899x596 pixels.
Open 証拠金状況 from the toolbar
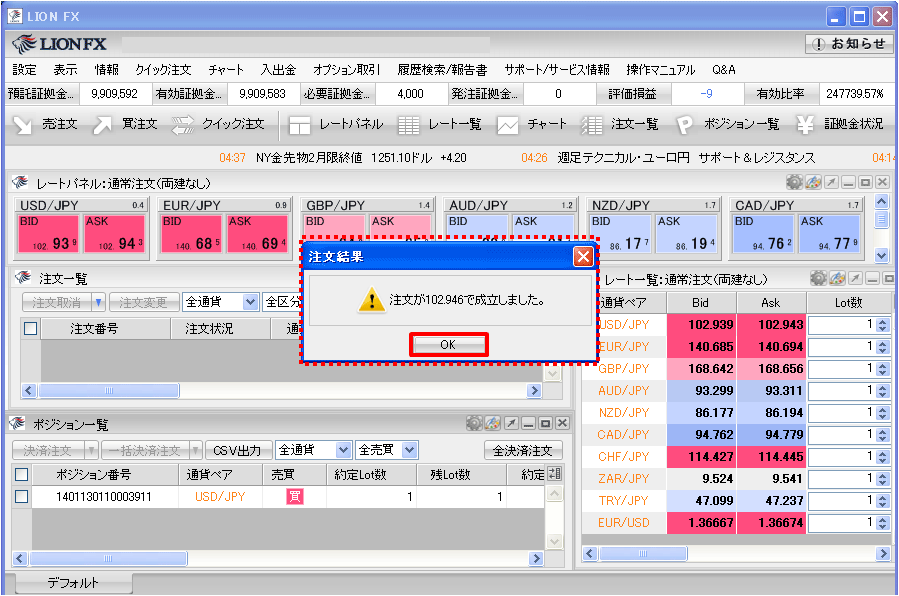840,124
